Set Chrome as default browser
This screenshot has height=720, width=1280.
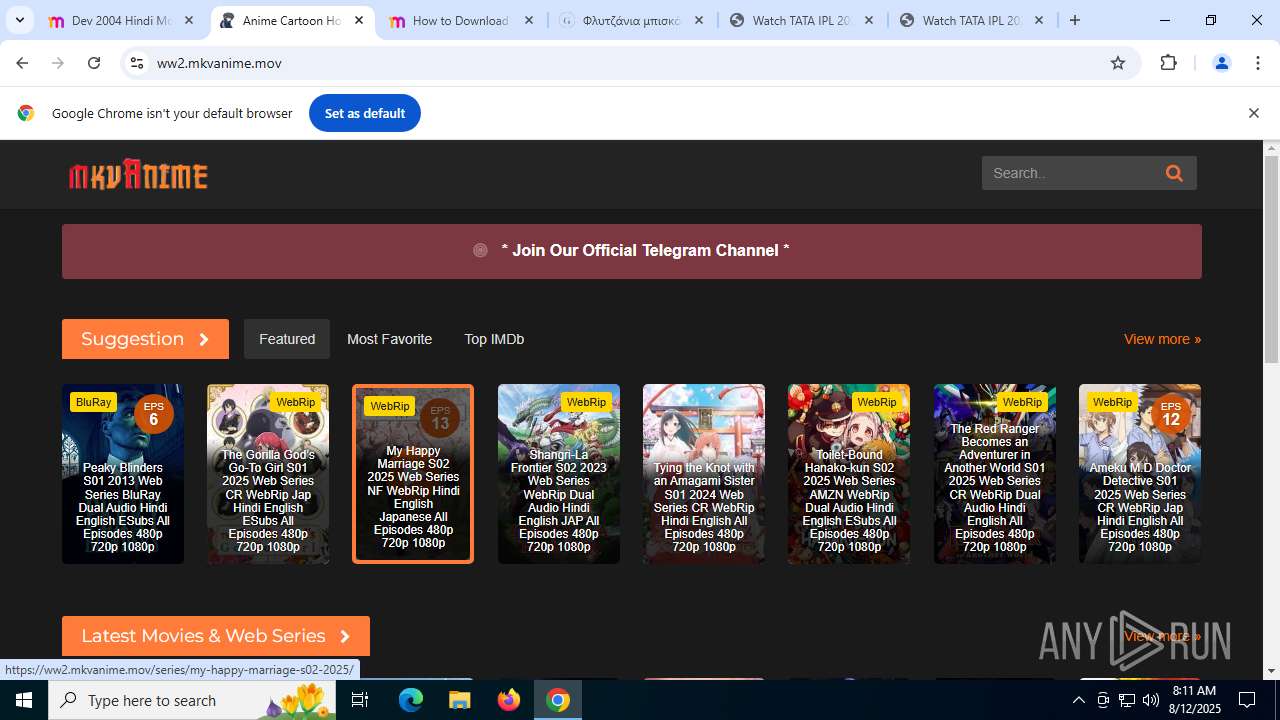365,113
